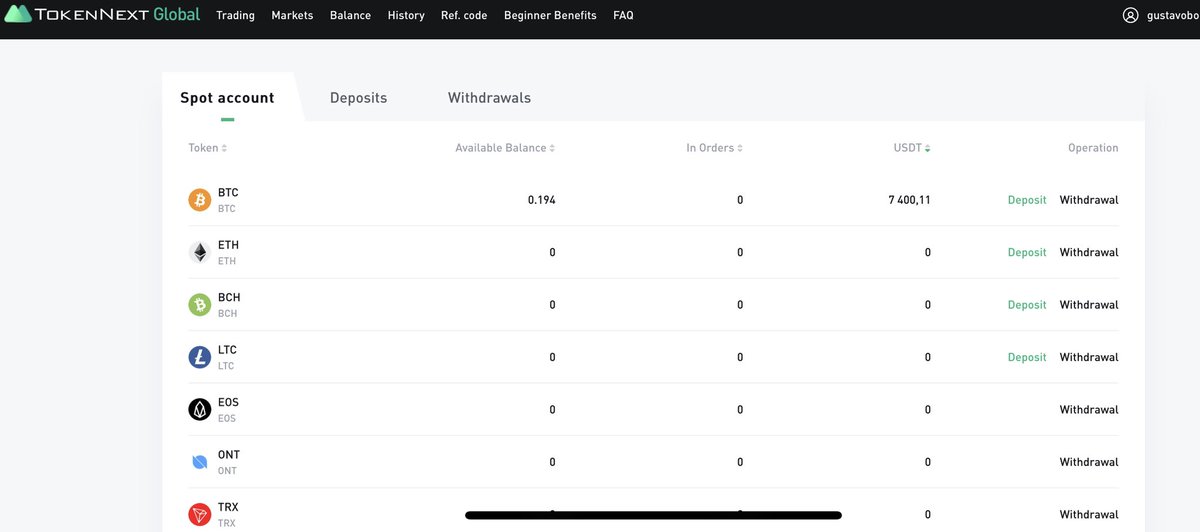The width and height of the screenshot is (1200, 532).
Task: Sort table by Token column
Action: pyautogui.click(x=207, y=148)
